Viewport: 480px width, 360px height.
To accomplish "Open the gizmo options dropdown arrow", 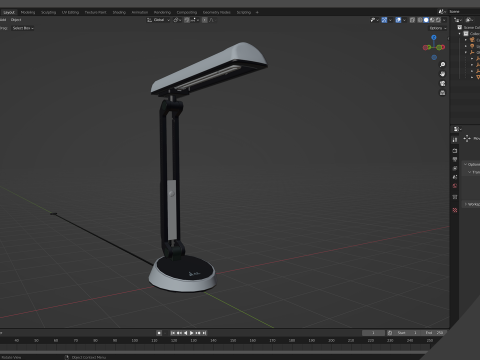I will (390, 20).
